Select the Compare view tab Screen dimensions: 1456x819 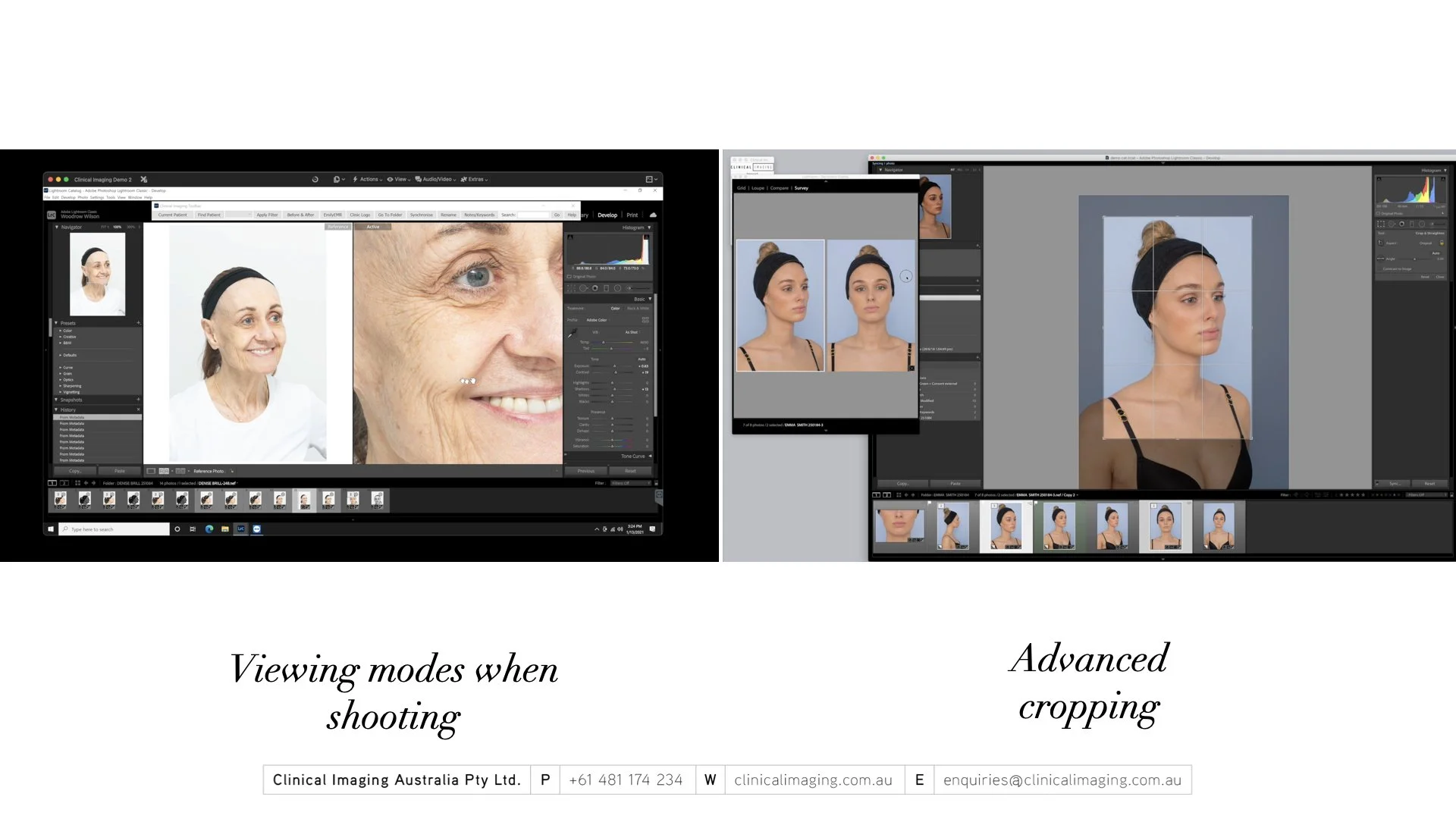pos(779,188)
